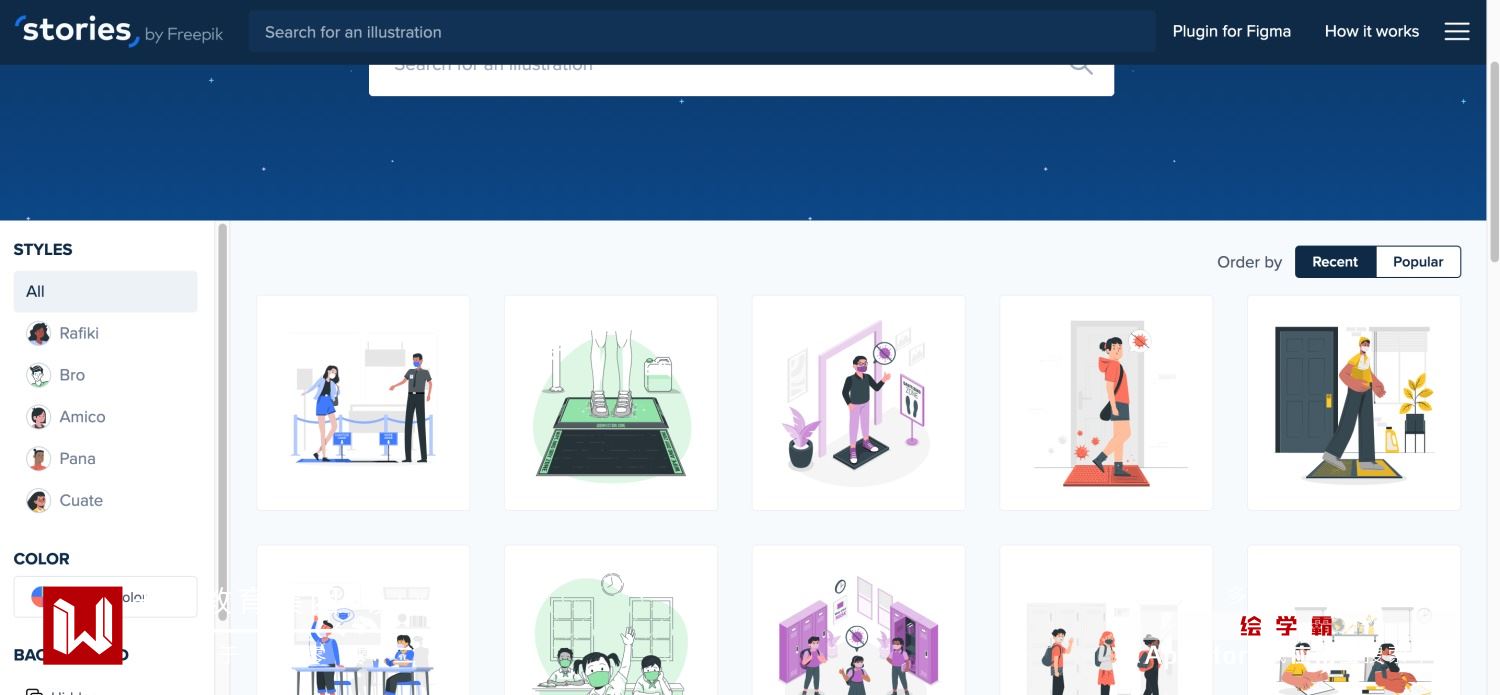Choose the Cuate style label
Screen dimensions: 1500x695
pos(81,501)
